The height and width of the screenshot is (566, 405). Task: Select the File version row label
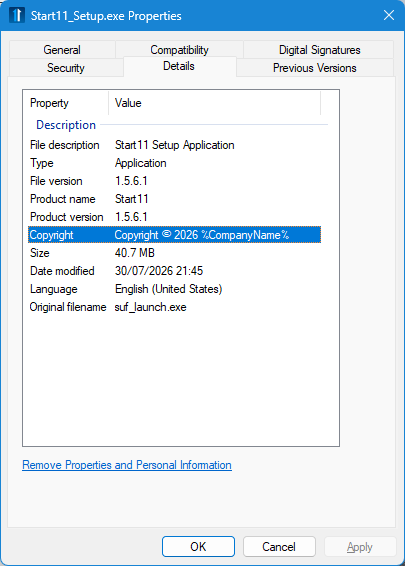(56, 181)
